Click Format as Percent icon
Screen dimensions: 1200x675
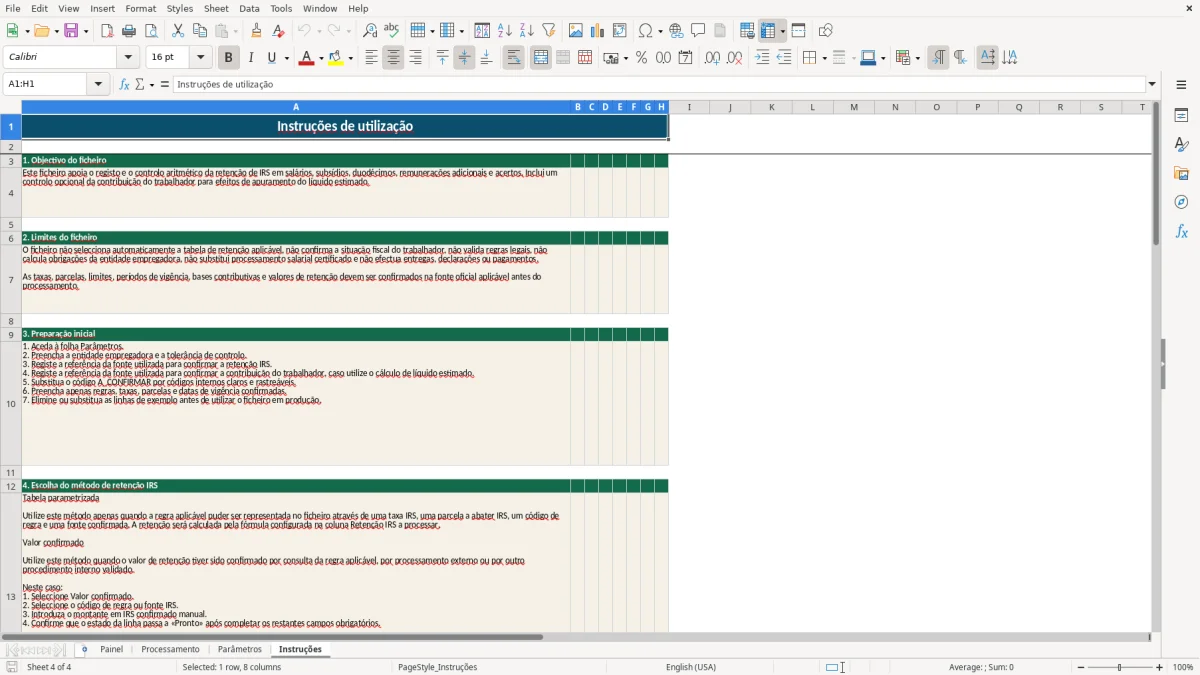641,58
